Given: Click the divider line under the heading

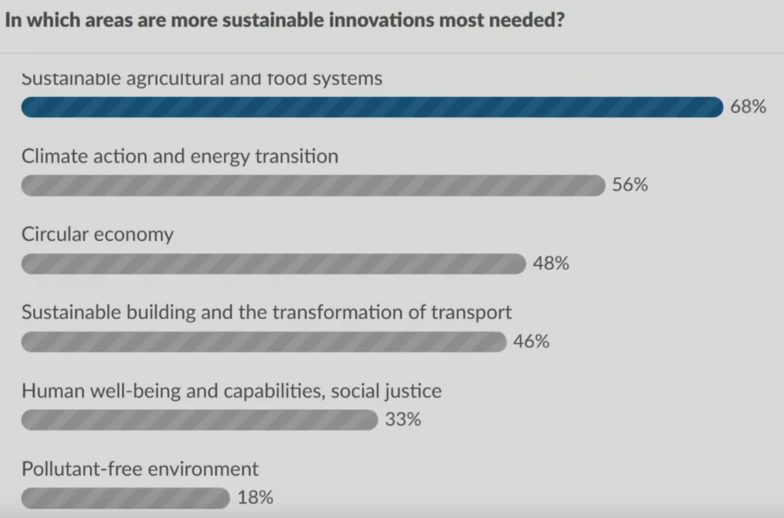Looking at the screenshot, I should 392,53.
